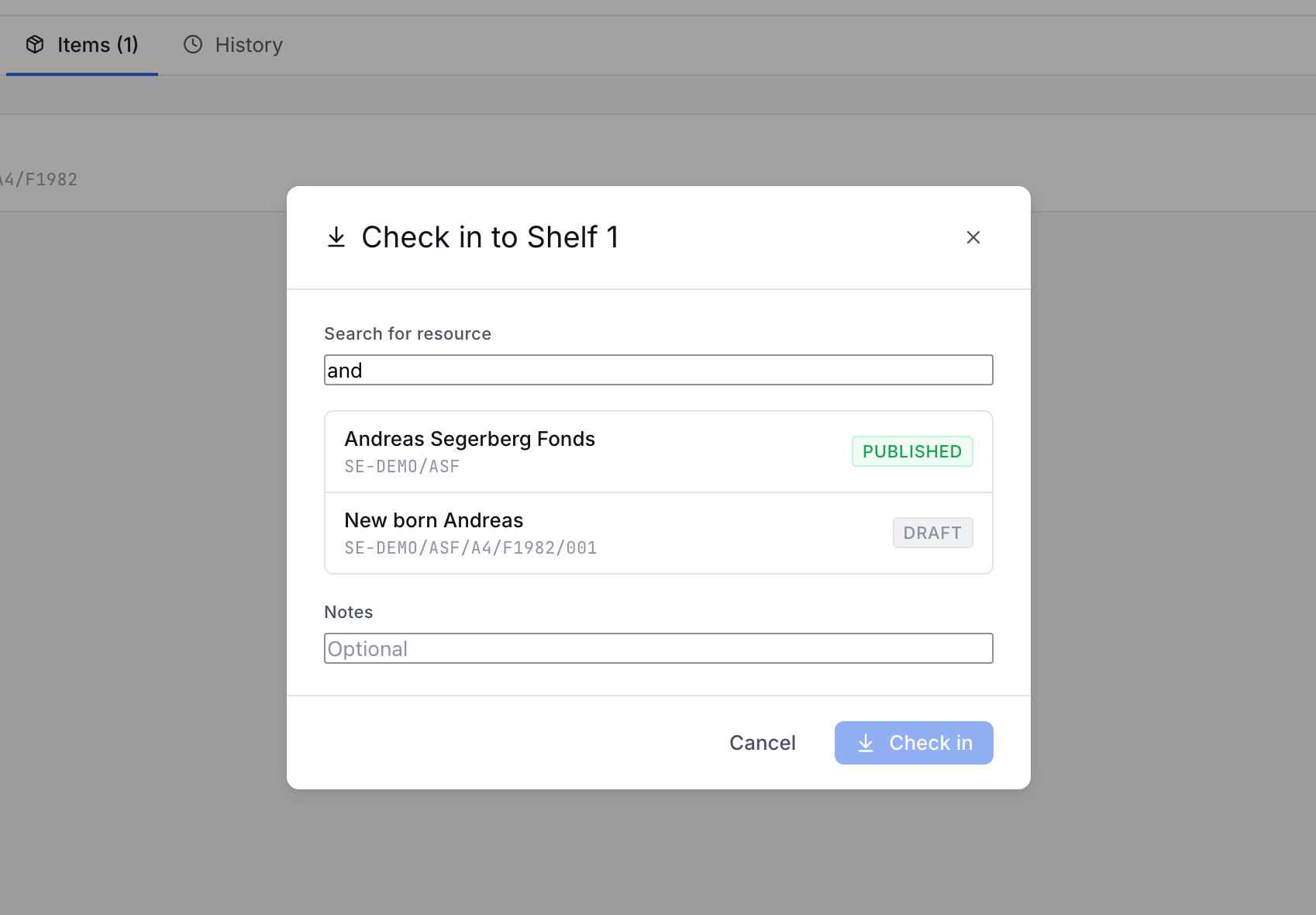Confirm with the Check in button

[x=914, y=743]
